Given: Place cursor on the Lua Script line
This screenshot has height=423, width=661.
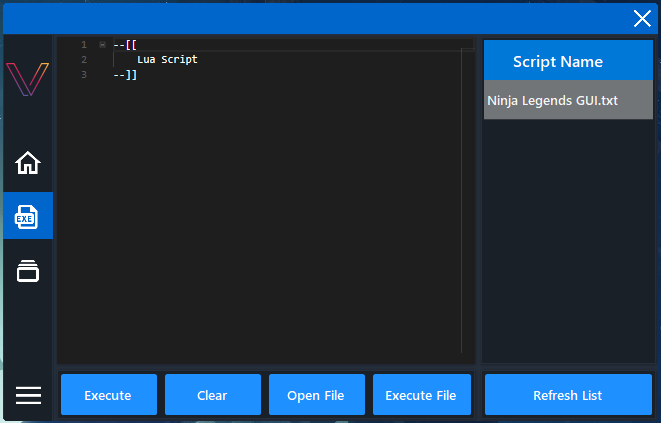Looking at the screenshot, I should tap(167, 59).
